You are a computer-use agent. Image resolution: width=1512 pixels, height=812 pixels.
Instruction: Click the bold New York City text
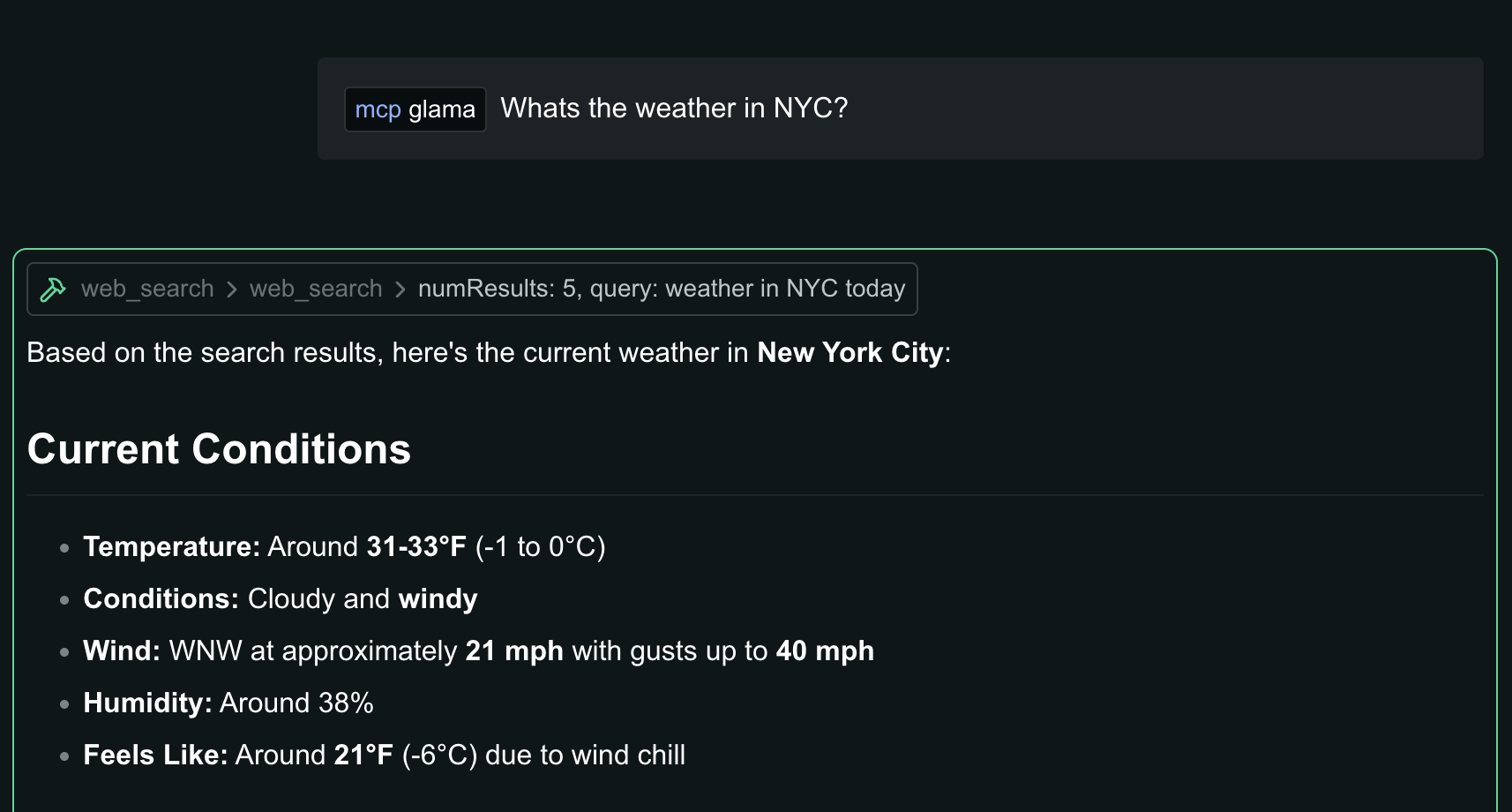(x=850, y=353)
